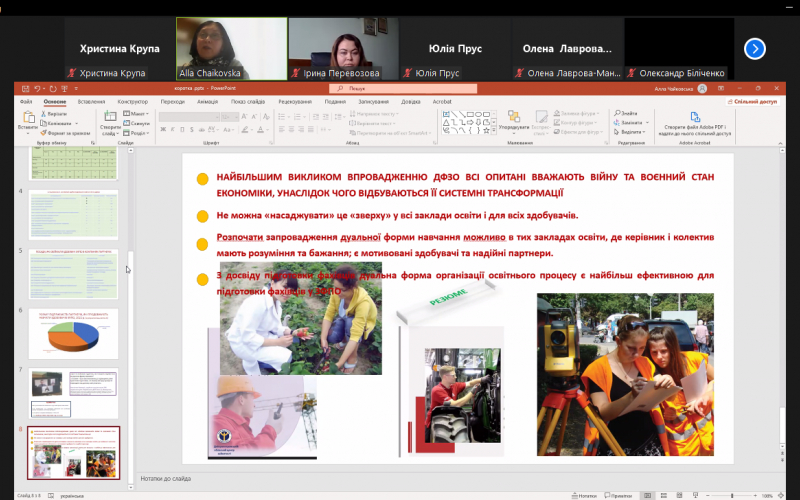
Task: Expand the shapes gallery More arrow
Action: 494,131
